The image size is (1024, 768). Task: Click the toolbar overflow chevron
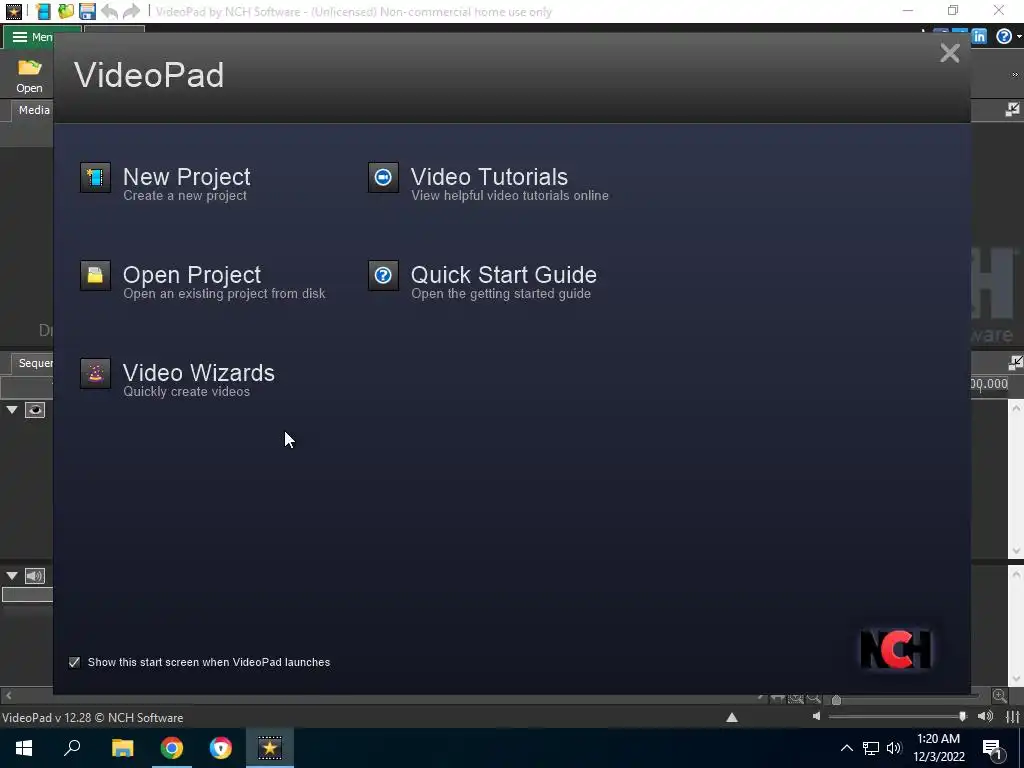click(1015, 74)
